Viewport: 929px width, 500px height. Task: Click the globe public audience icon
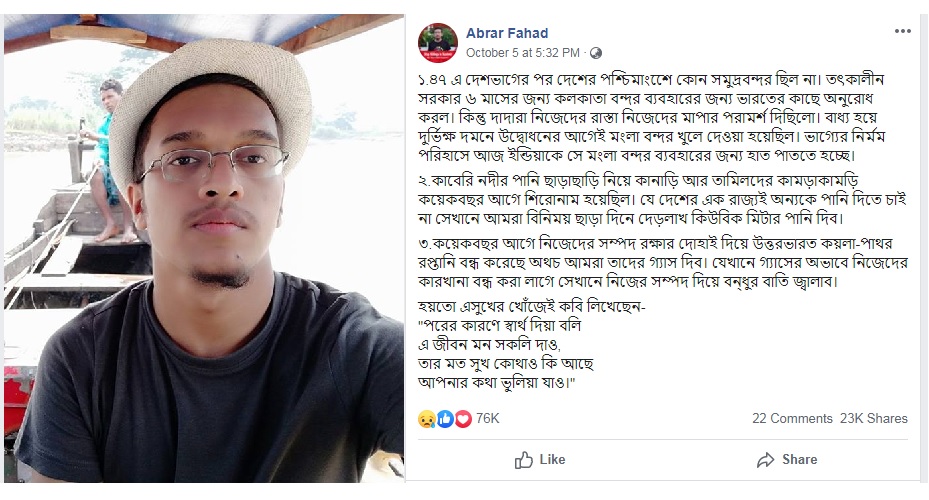(x=596, y=53)
